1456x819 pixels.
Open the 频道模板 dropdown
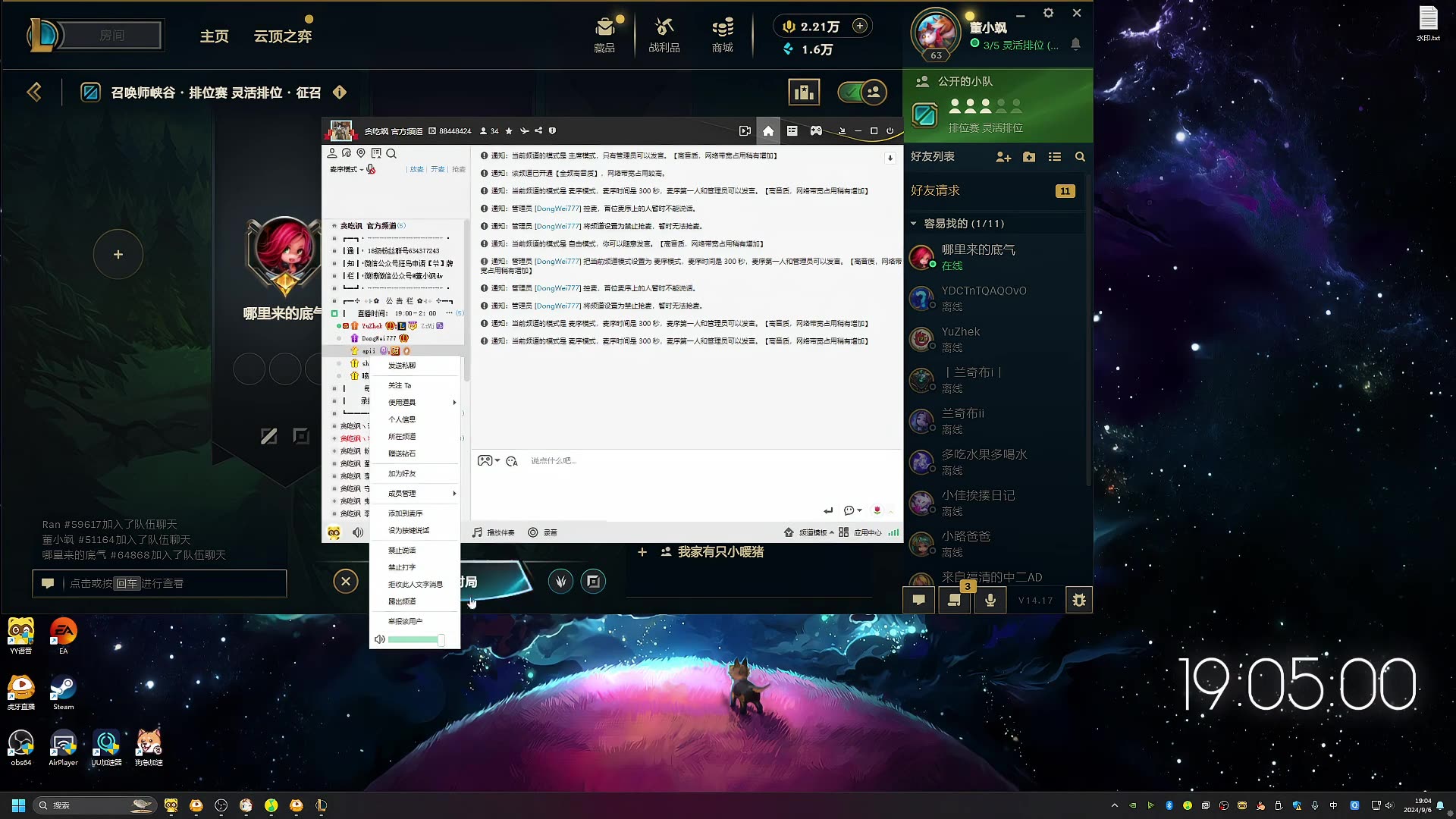point(809,532)
